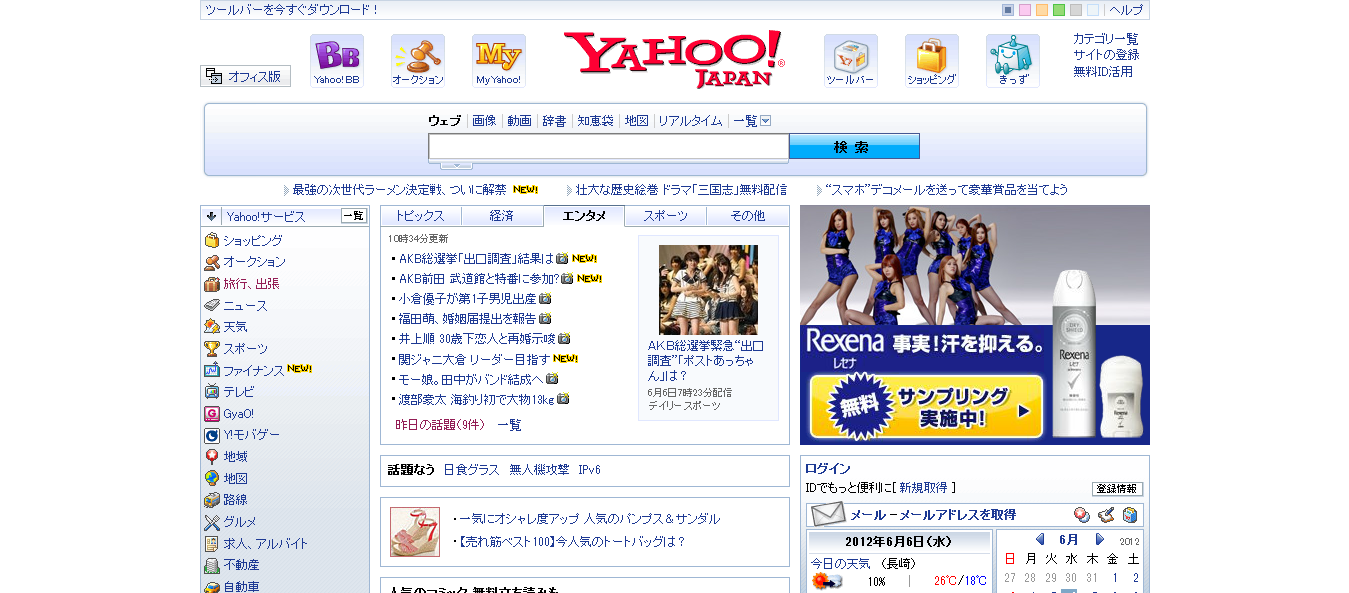Click the red star badge icon beside mail

click(1082, 515)
